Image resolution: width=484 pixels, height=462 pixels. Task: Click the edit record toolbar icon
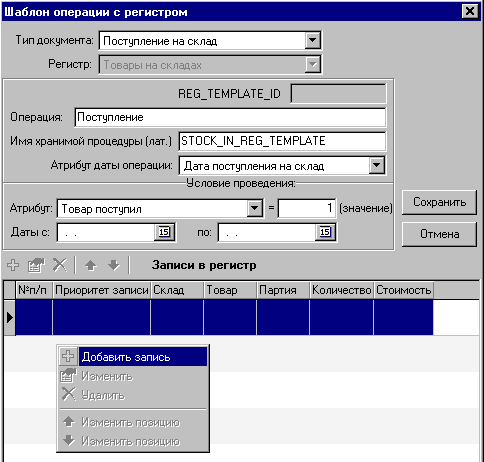(36, 265)
